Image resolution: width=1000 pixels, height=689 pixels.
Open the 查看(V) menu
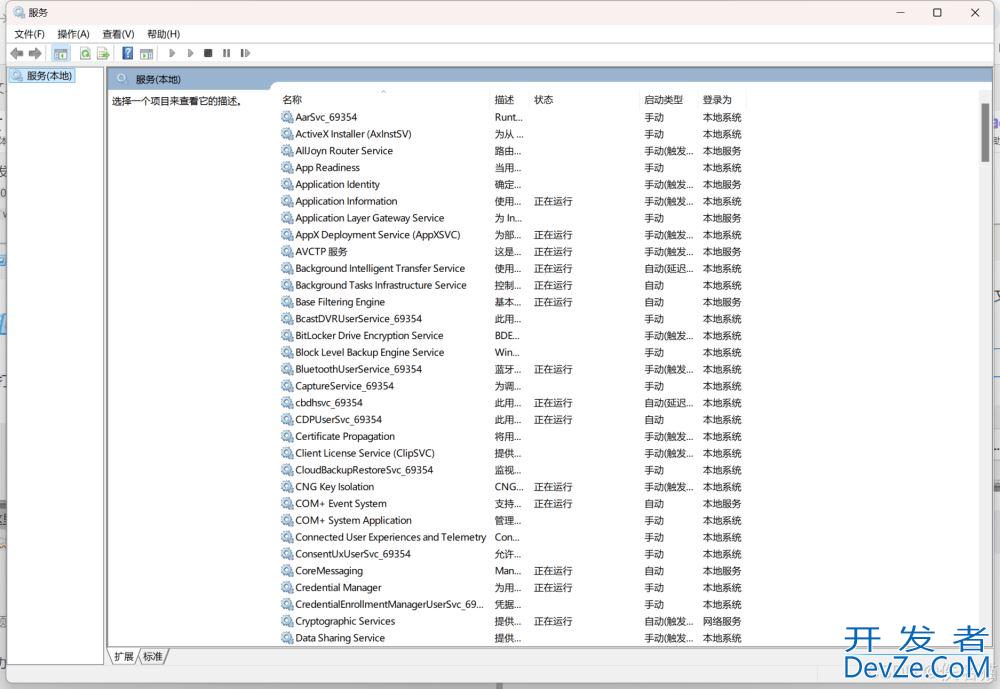(x=118, y=34)
